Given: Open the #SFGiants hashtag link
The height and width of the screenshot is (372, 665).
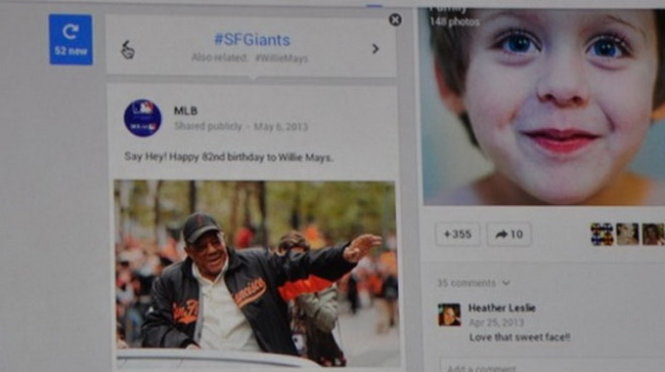Looking at the screenshot, I should tap(252, 40).
